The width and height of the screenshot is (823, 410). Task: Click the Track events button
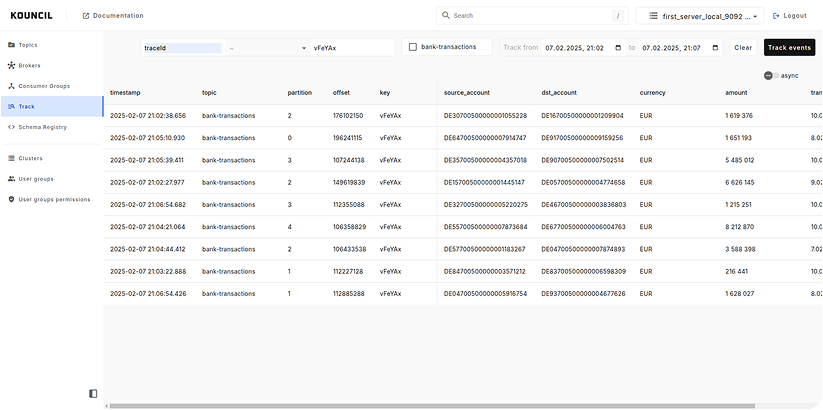(x=789, y=47)
